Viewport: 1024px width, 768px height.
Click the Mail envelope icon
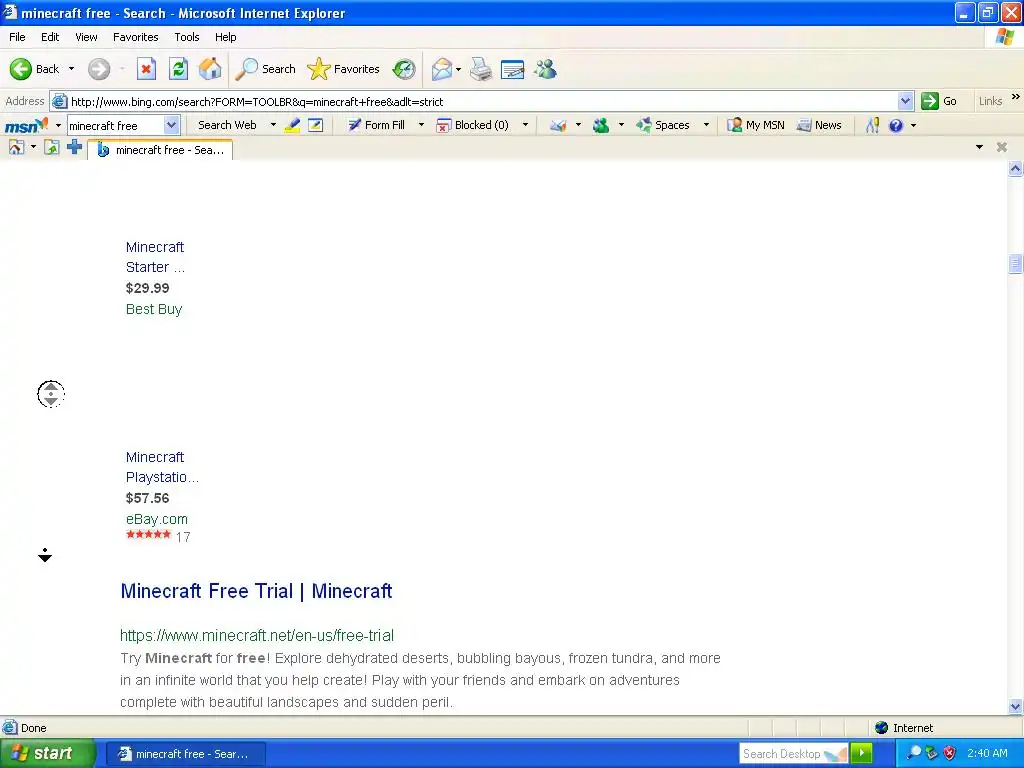click(x=442, y=69)
